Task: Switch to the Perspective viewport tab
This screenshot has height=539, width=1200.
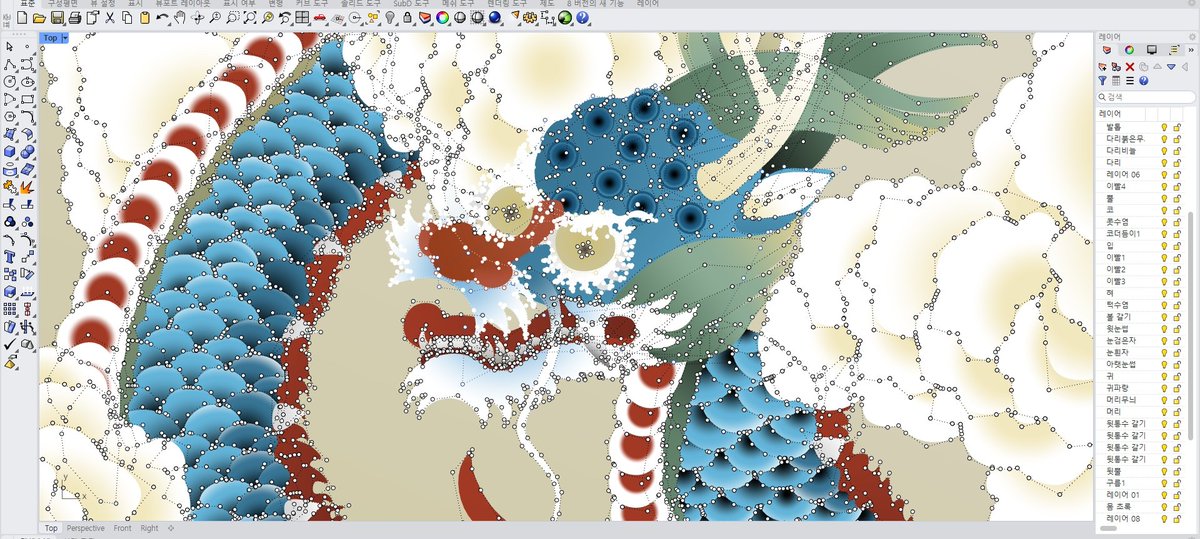Action: pos(86,528)
